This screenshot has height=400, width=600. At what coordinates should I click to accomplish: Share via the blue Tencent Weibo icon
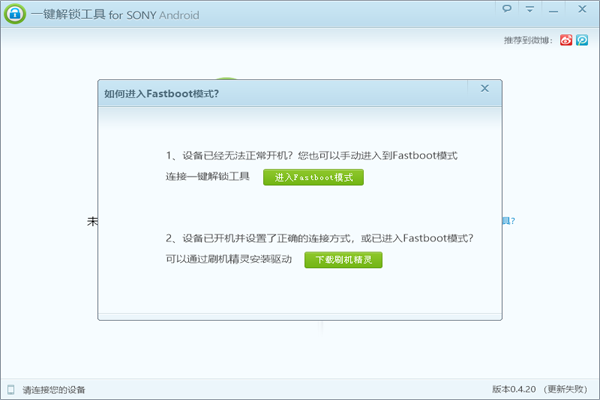[581, 40]
